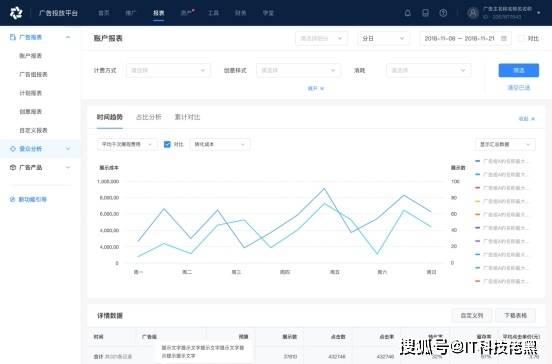Viewport: 552px width, 364px height.
Task: Open 创意报表 in the sidebar
Action: tap(31, 112)
